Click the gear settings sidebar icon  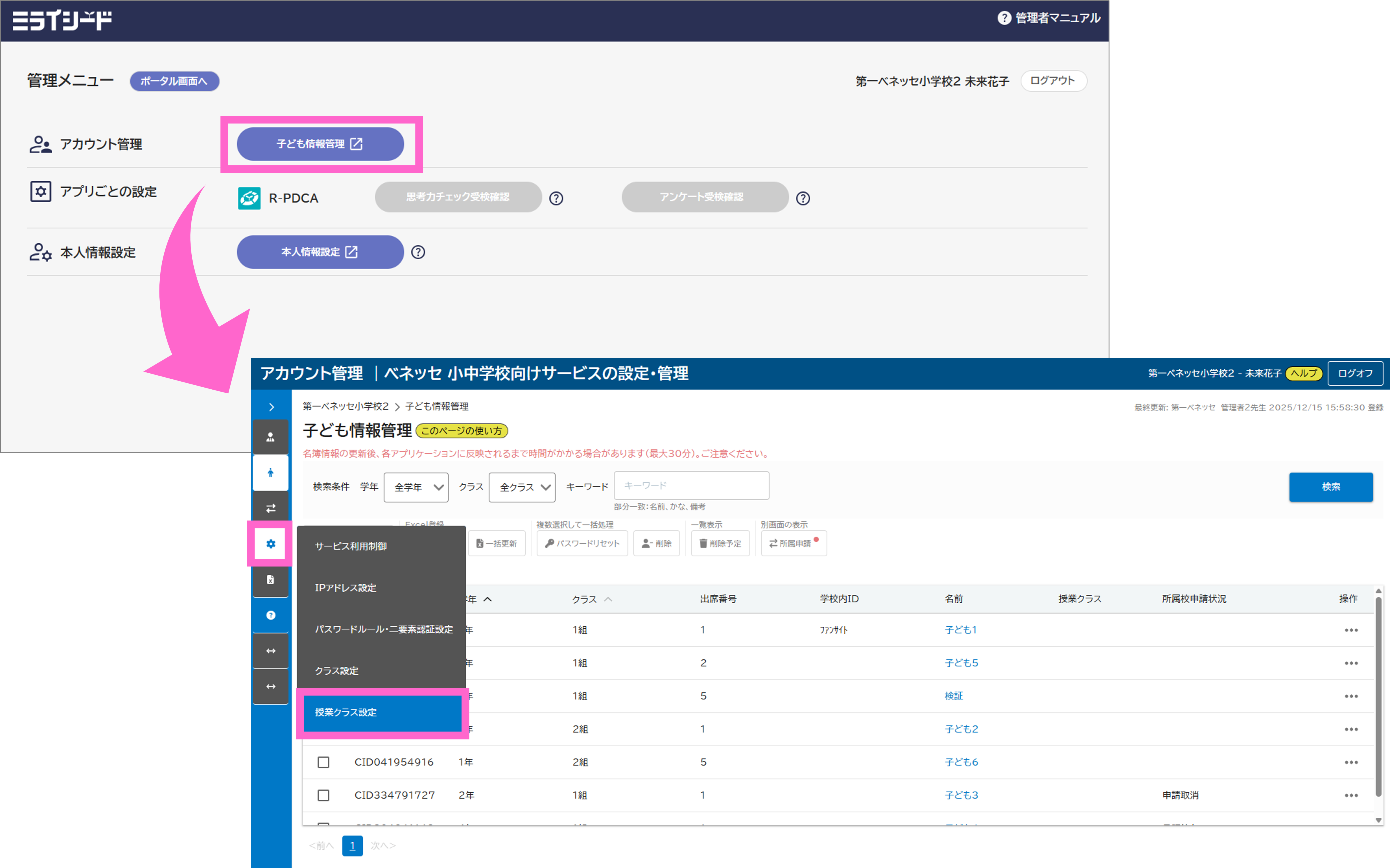coord(270,544)
